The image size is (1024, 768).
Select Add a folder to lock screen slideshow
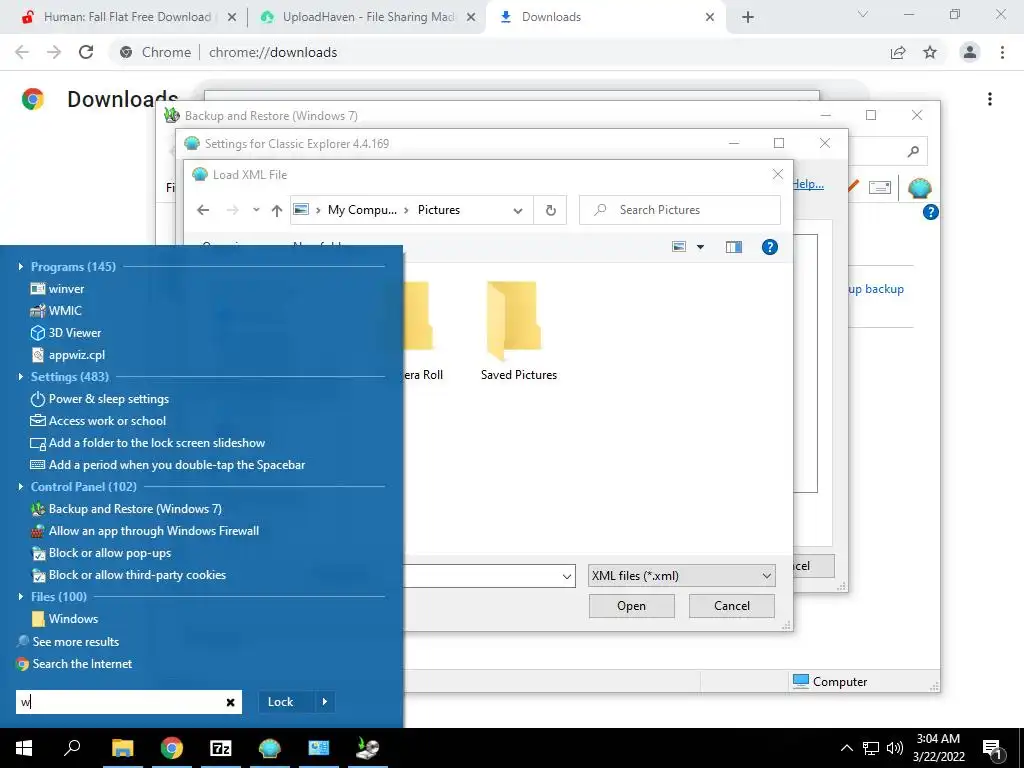click(x=148, y=443)
